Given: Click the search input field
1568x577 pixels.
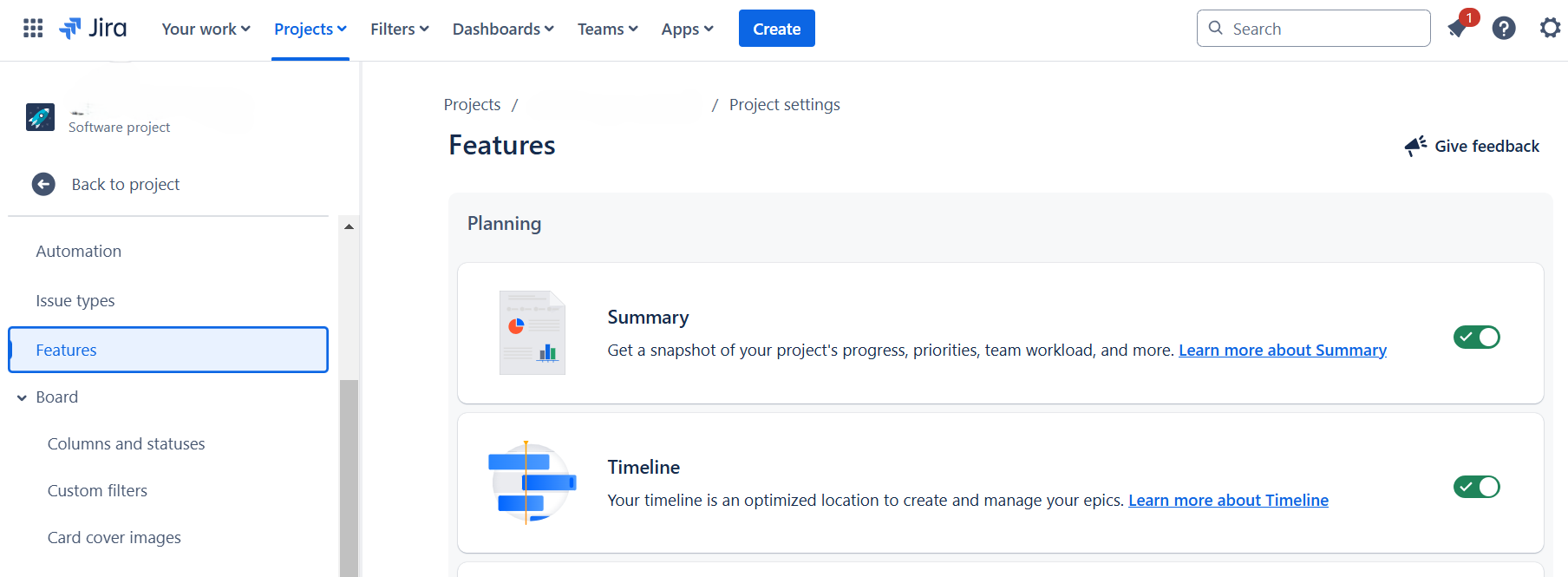Looking at the screenshot, I should point(1312,28).
